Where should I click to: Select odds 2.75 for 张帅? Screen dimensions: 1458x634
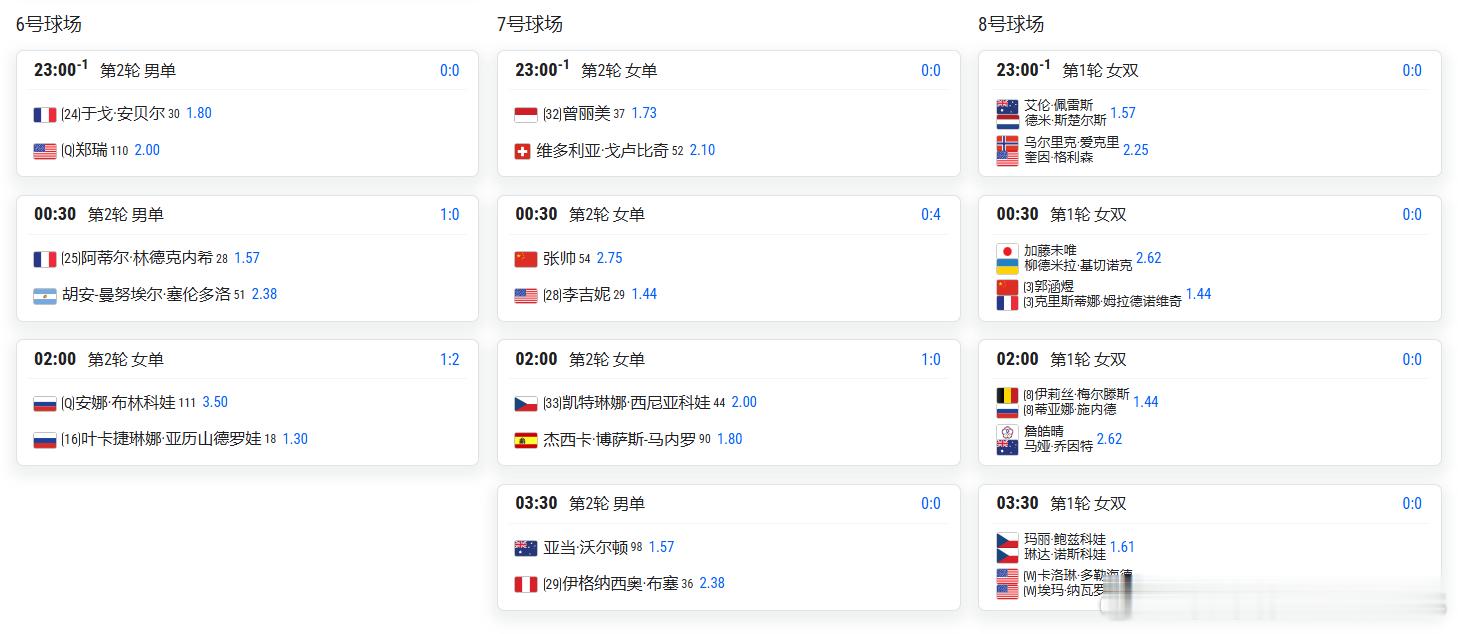(x=610, y=258)
